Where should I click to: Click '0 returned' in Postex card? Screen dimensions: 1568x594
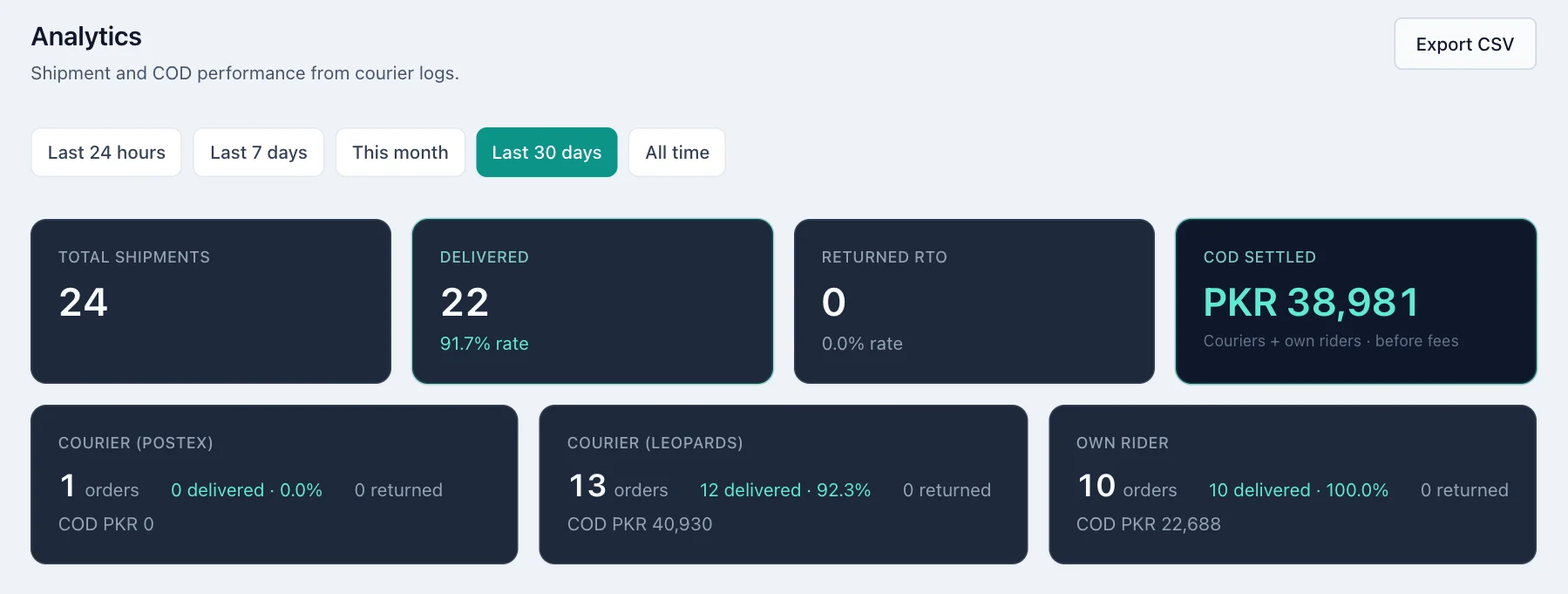(x=398, y=490)
